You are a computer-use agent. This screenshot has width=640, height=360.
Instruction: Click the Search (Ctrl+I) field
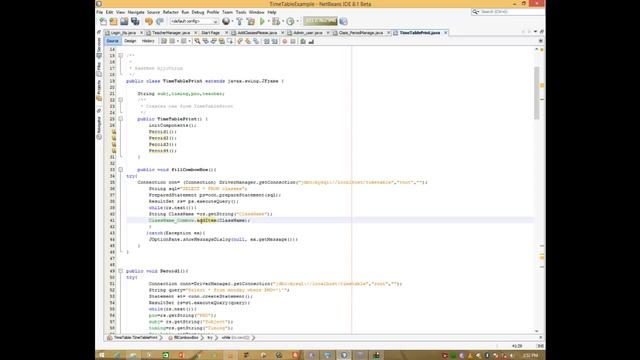click(508, 12)
